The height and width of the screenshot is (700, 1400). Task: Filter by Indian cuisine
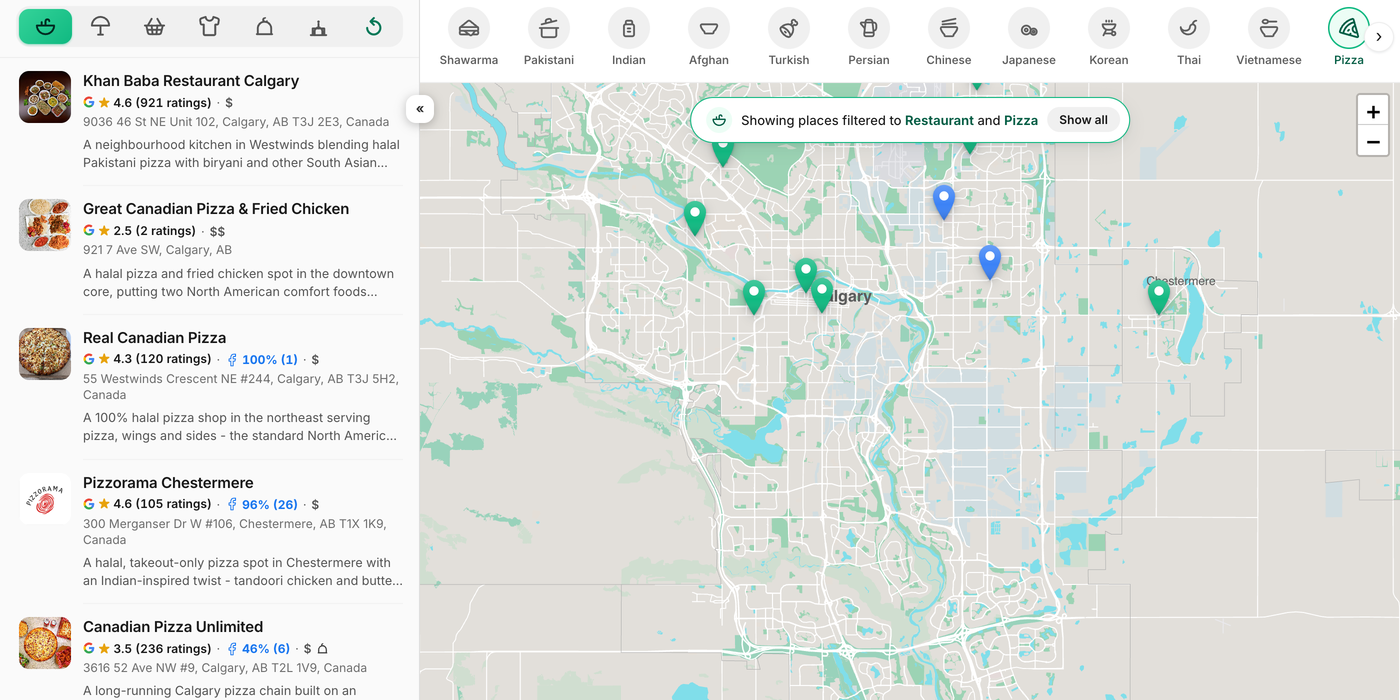629,38
